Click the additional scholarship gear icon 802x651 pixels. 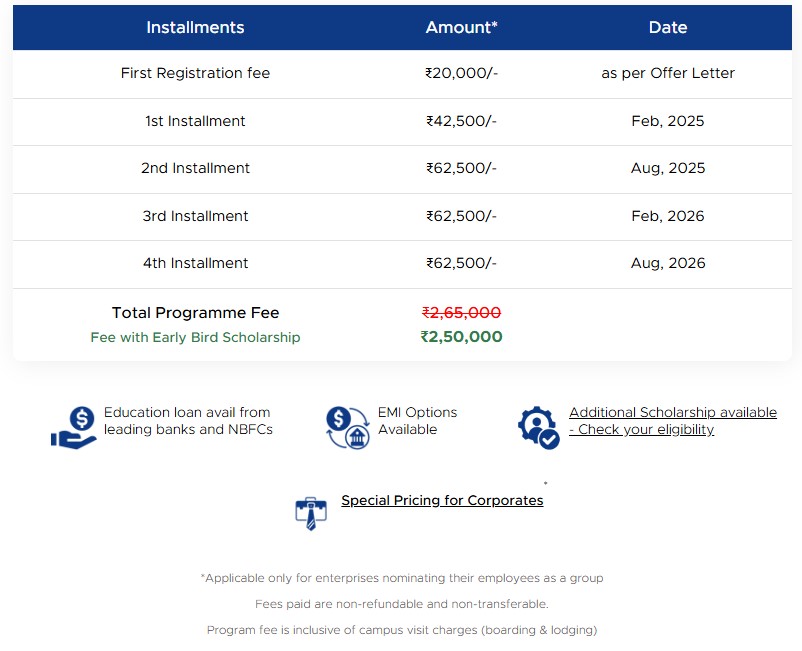(x=538, y=428)
